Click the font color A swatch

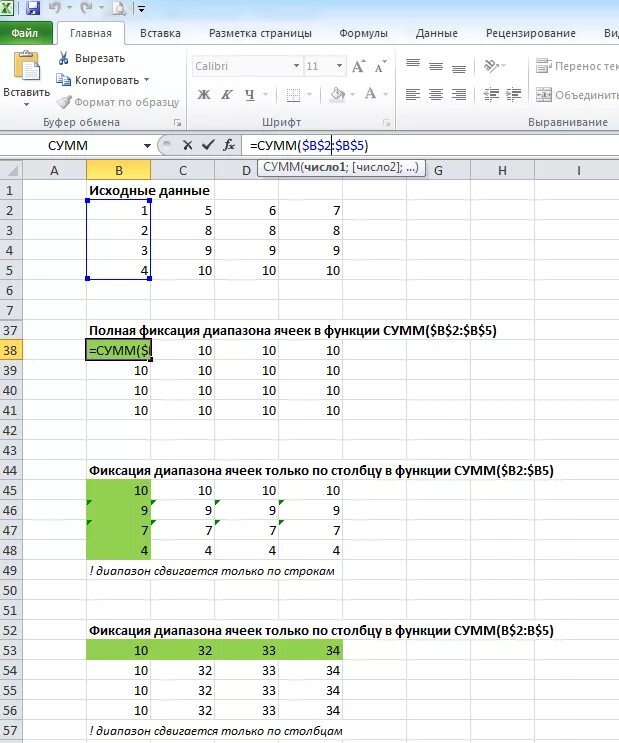pos(371,94)
